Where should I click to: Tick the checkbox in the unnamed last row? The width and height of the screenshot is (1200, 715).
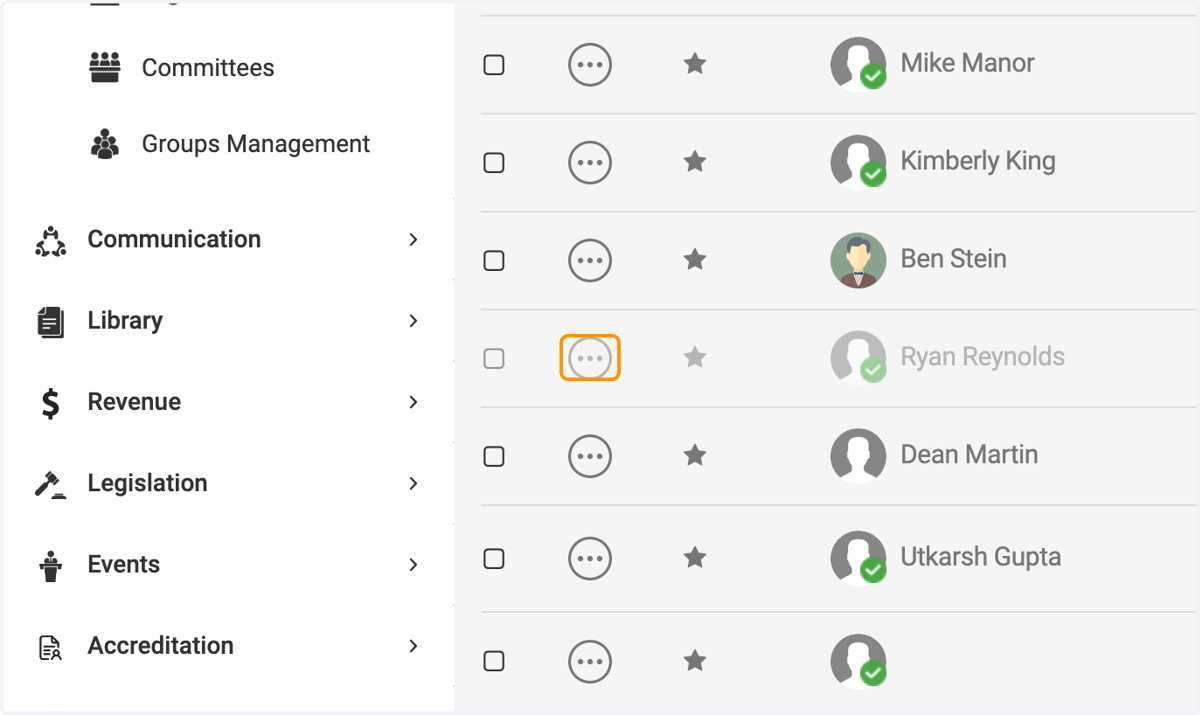(x=494, y=661)
